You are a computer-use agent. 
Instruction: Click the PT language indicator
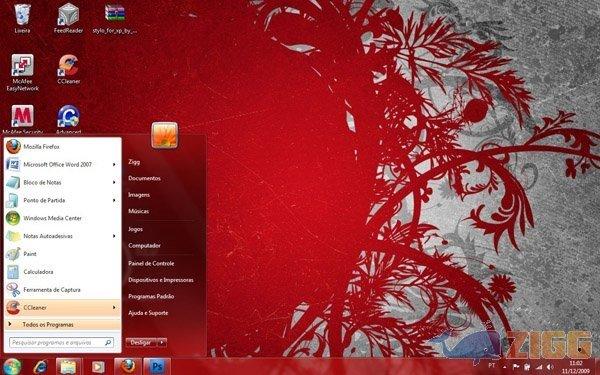(492, 366)
